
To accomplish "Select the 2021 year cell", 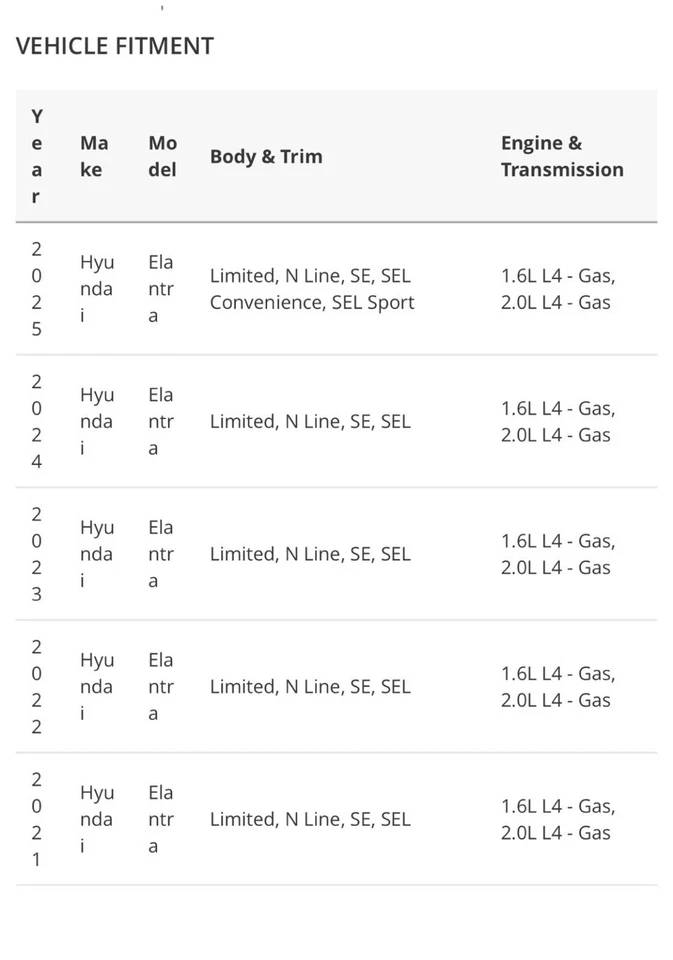I will click(37, 819).
